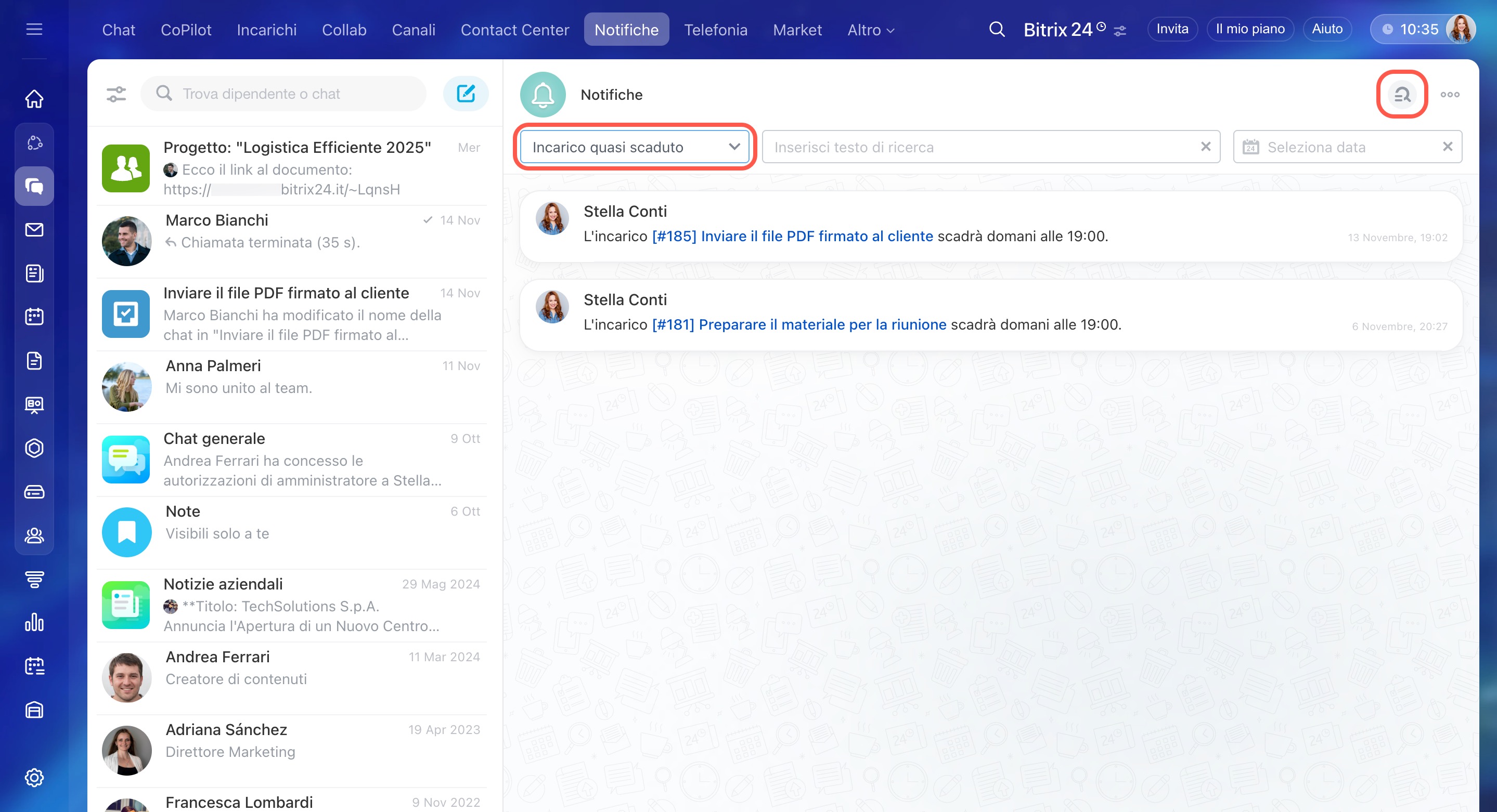This screenshot has height=812, width=1497.
Task: Clear the search text field
Action: [x=1206, y=147]
